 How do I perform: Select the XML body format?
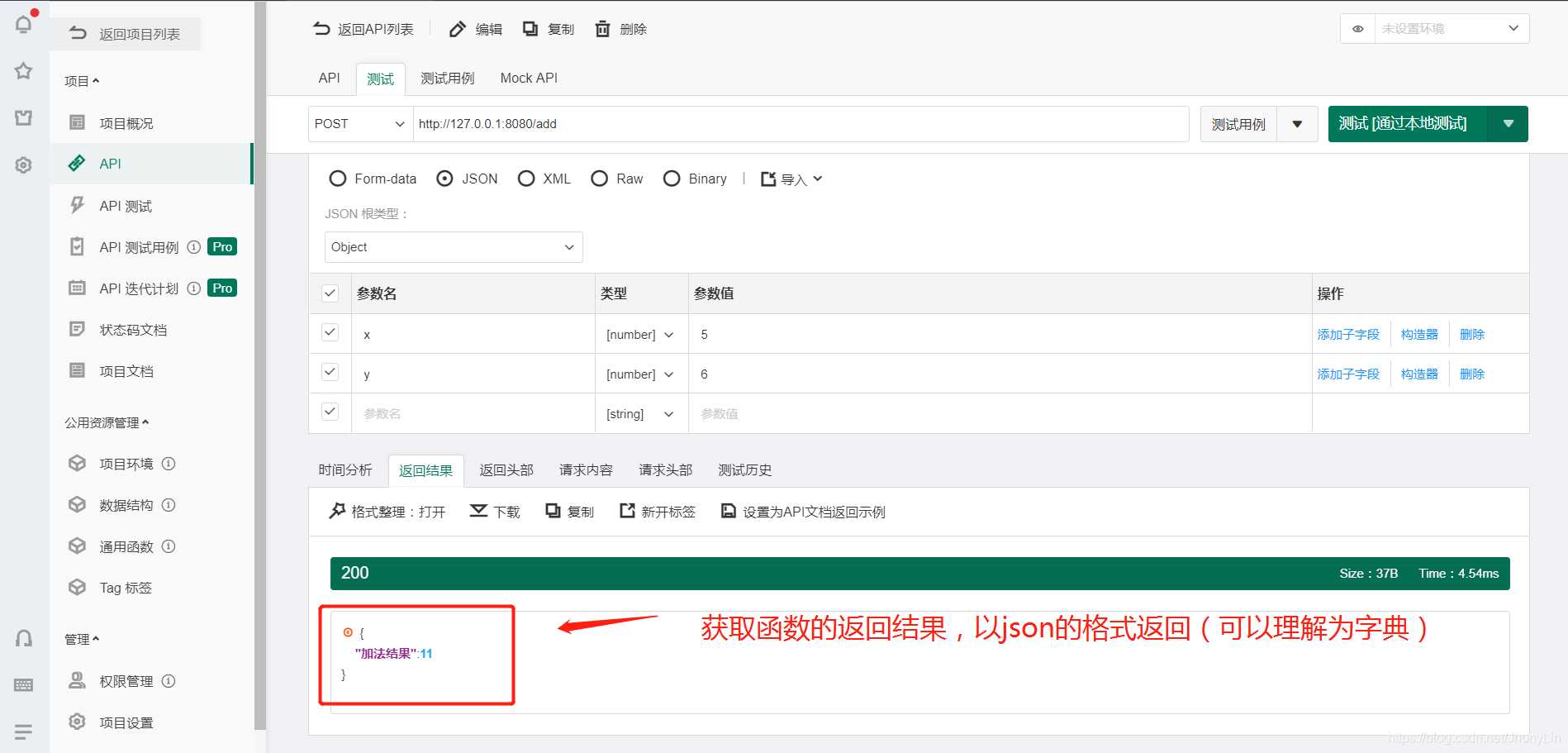click(x=526, y=179)
